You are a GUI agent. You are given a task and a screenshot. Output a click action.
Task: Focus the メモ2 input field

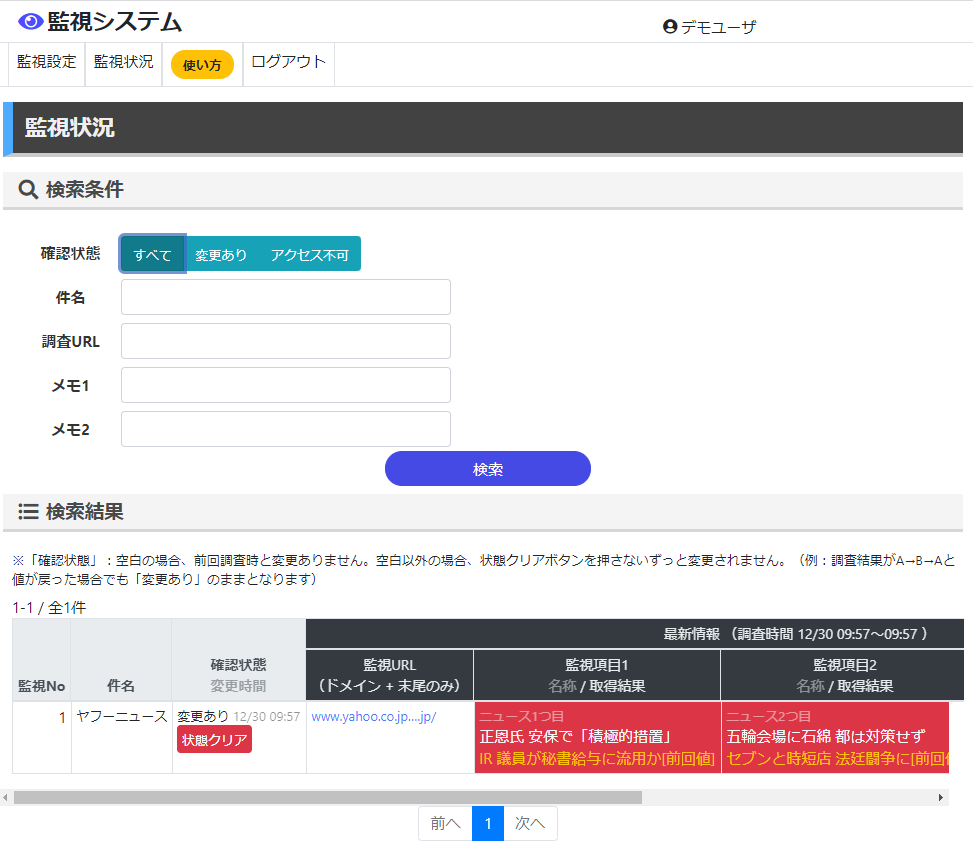point(285,429)
